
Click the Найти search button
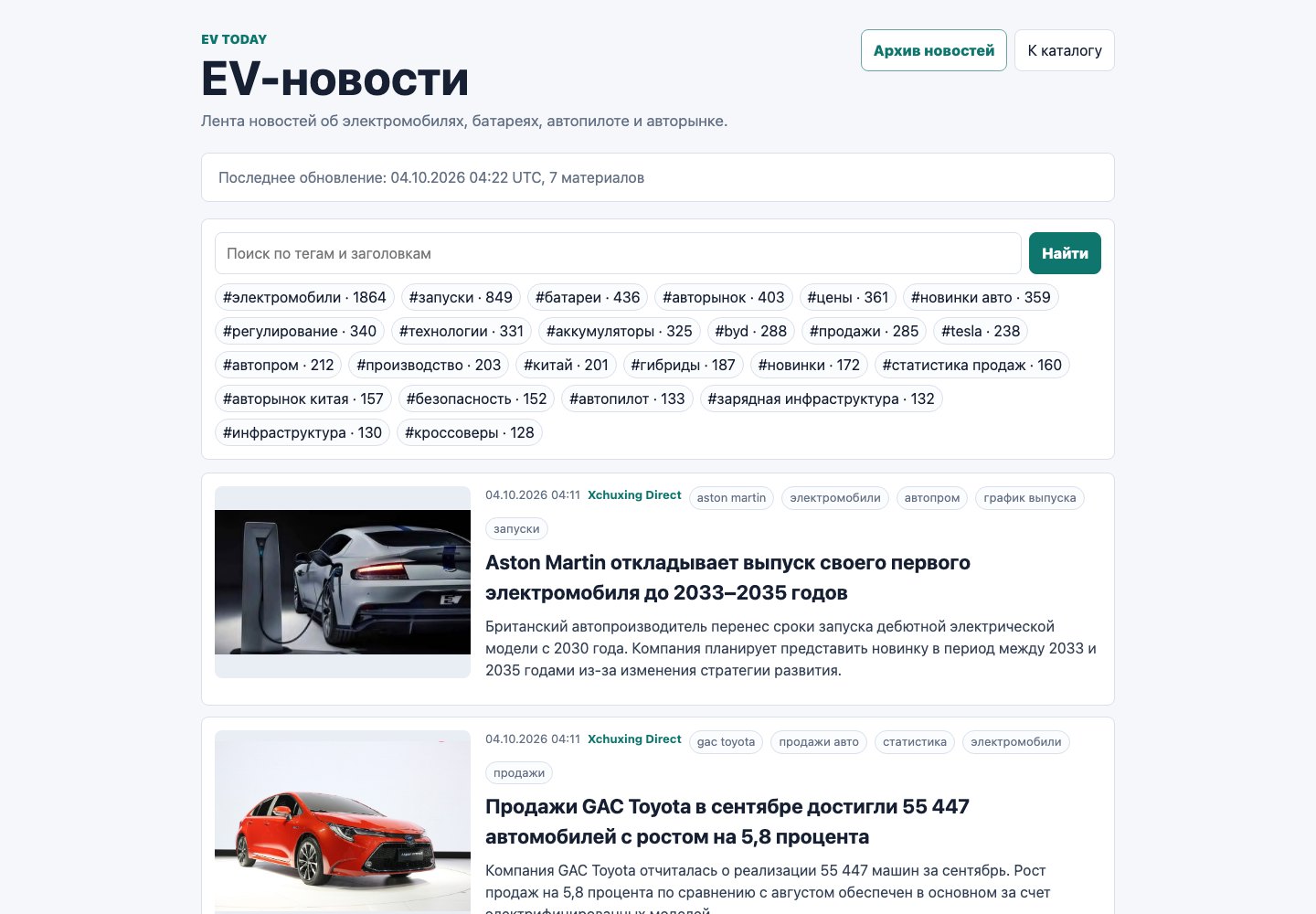[1065, 253]
